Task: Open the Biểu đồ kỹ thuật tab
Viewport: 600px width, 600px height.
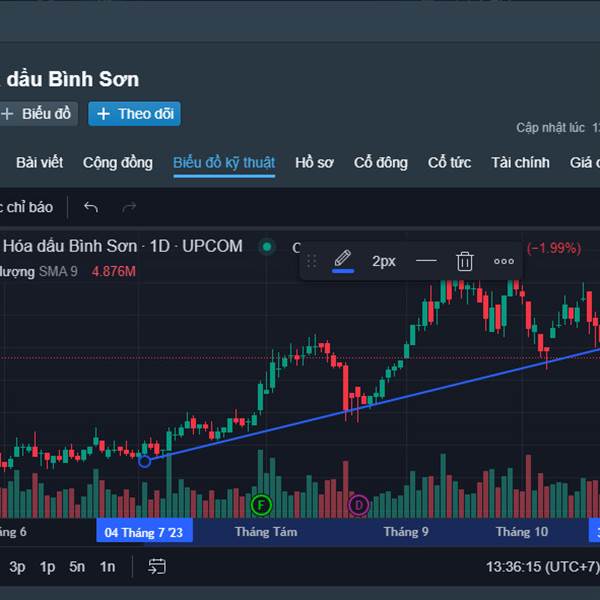Action: pos(224,163)
